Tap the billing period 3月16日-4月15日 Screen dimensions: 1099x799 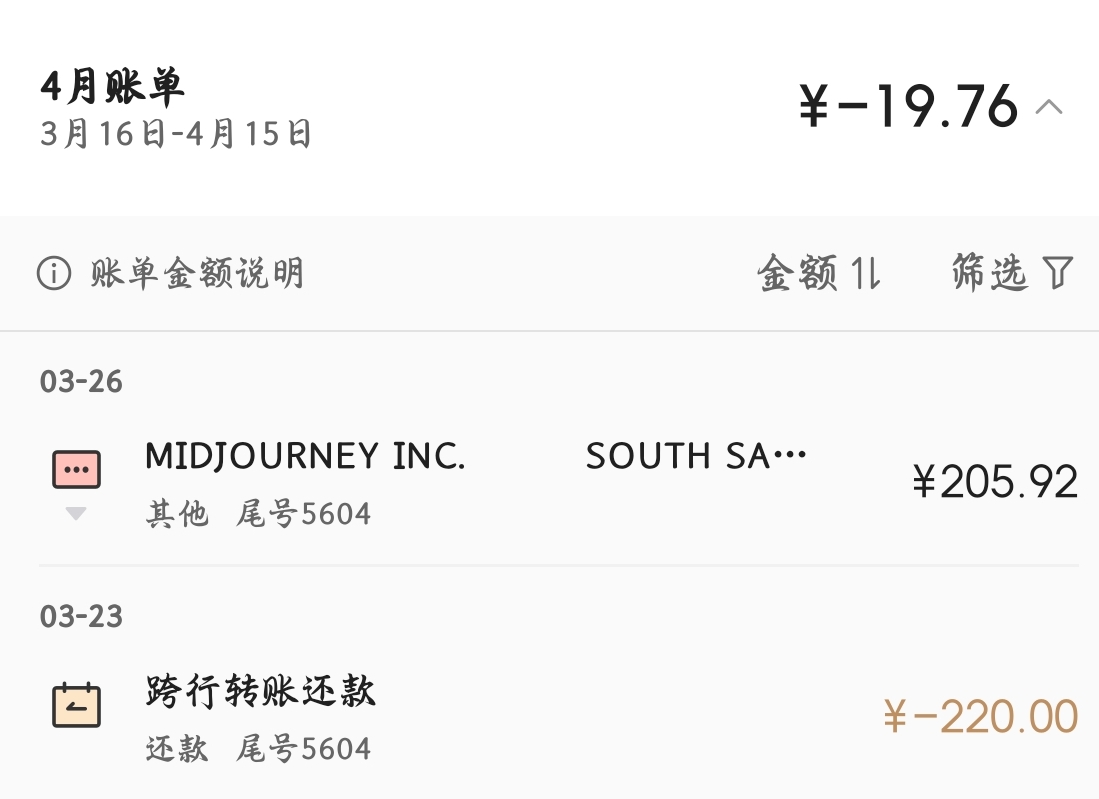(176, 134)
